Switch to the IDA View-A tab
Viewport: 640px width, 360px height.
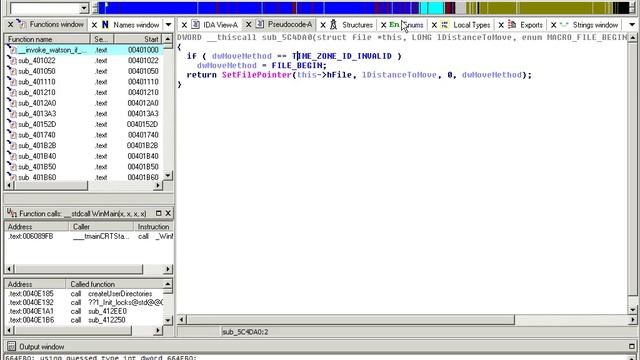coord(220,25)
